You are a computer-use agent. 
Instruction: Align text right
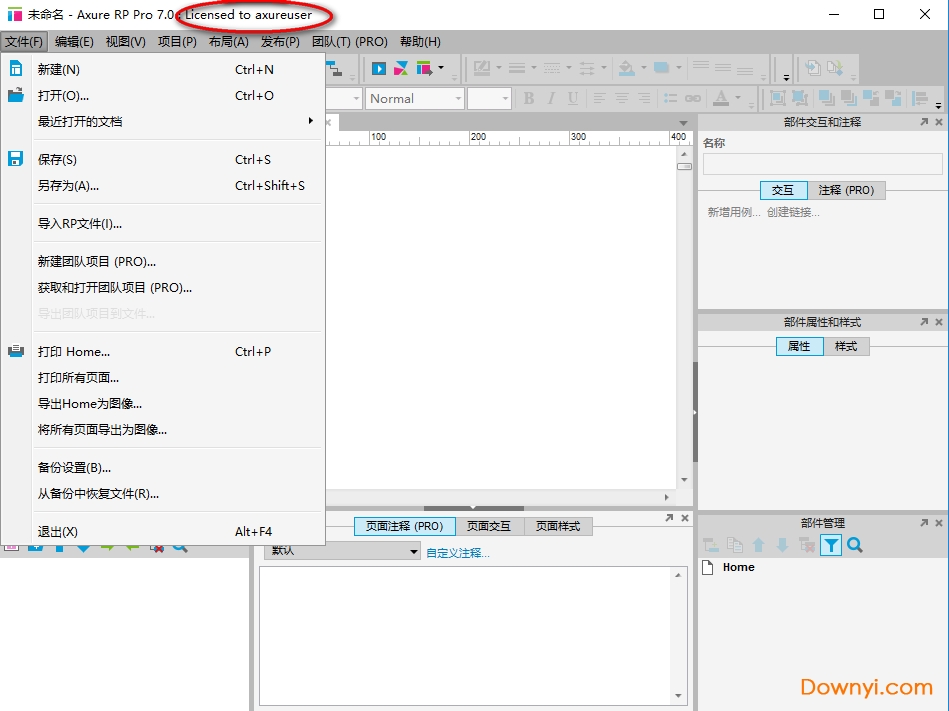tap(644, 98)
